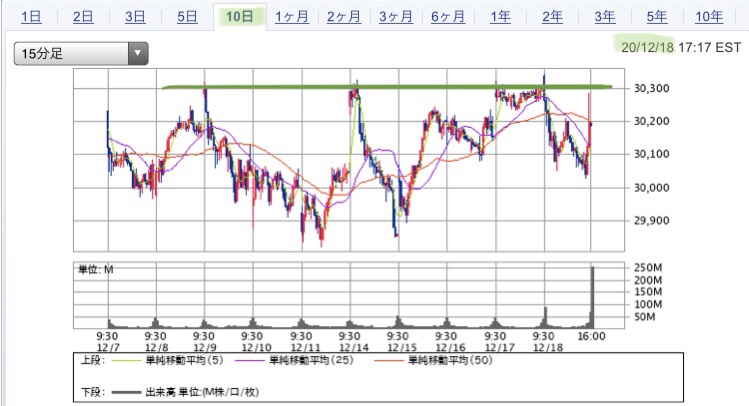Viewport: 749px width, 406px height.
Task: Open the 1ヶ月 chart range
Action: pyautogui.click(x=292, y=17)
